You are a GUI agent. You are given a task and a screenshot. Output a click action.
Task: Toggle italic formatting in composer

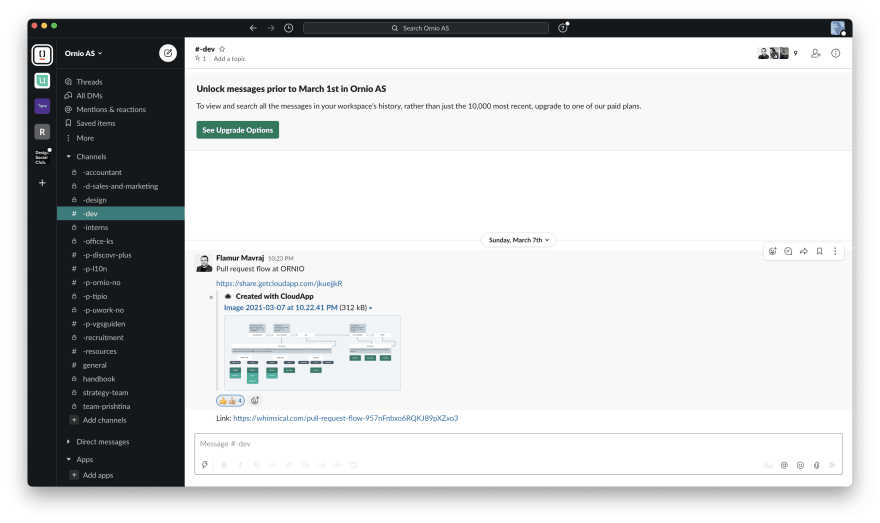pos(240,465)
